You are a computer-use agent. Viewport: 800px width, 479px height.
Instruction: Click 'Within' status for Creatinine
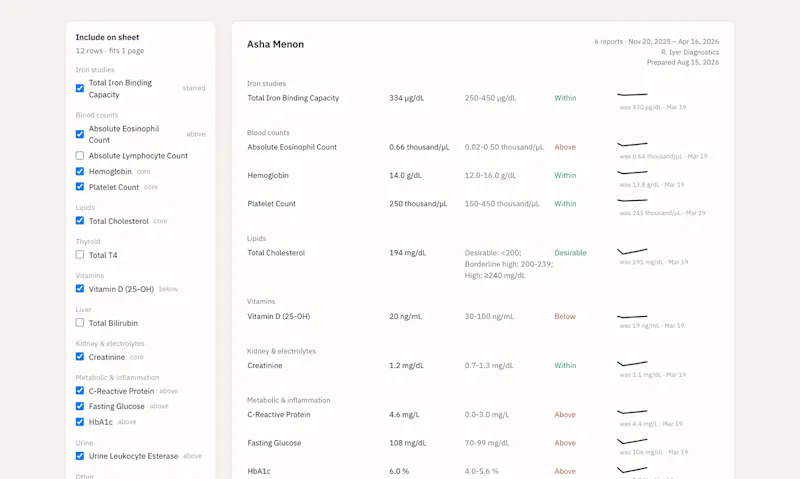point(565,366)
